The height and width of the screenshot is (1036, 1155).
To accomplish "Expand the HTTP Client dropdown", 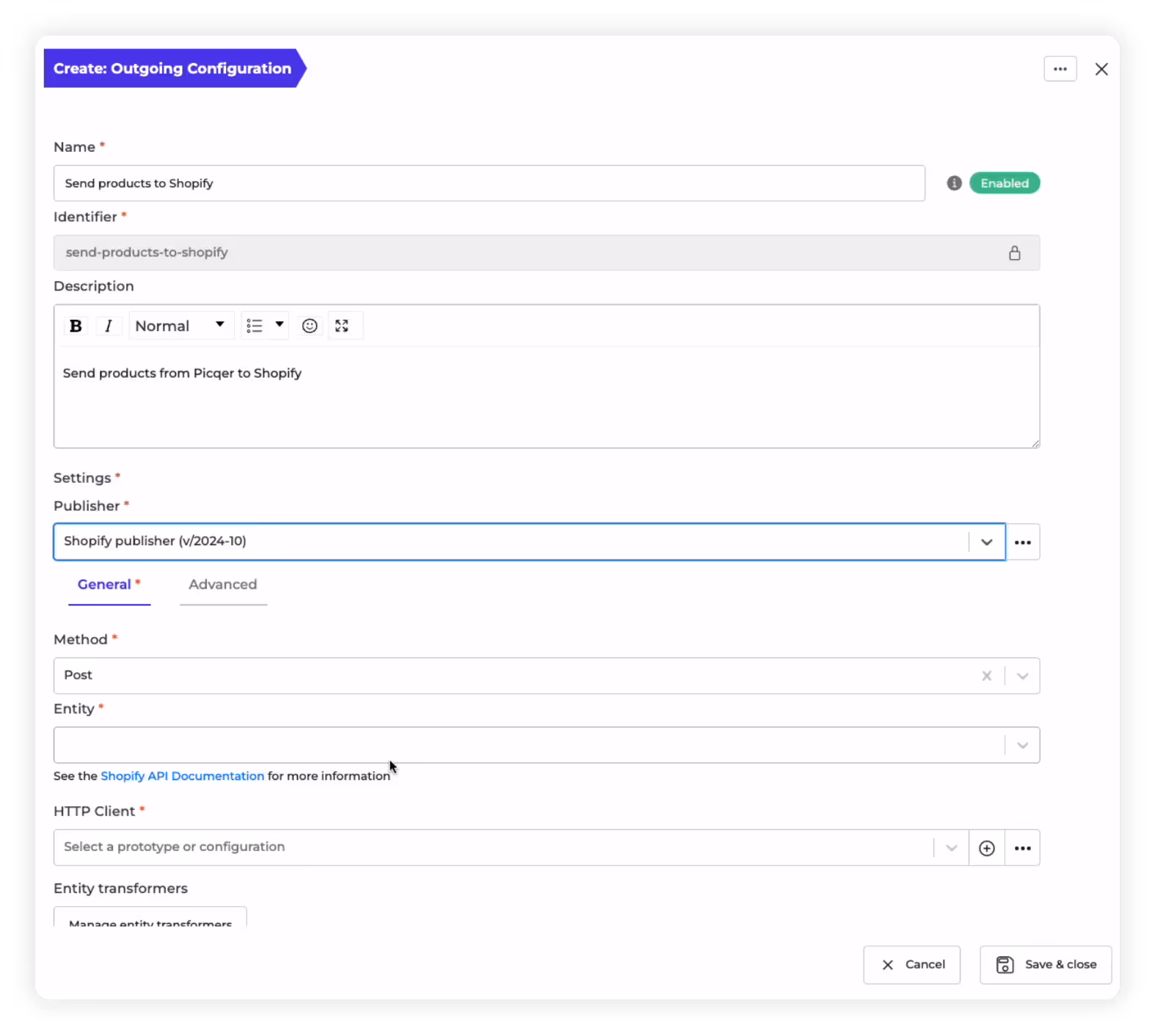I will 952,848.
